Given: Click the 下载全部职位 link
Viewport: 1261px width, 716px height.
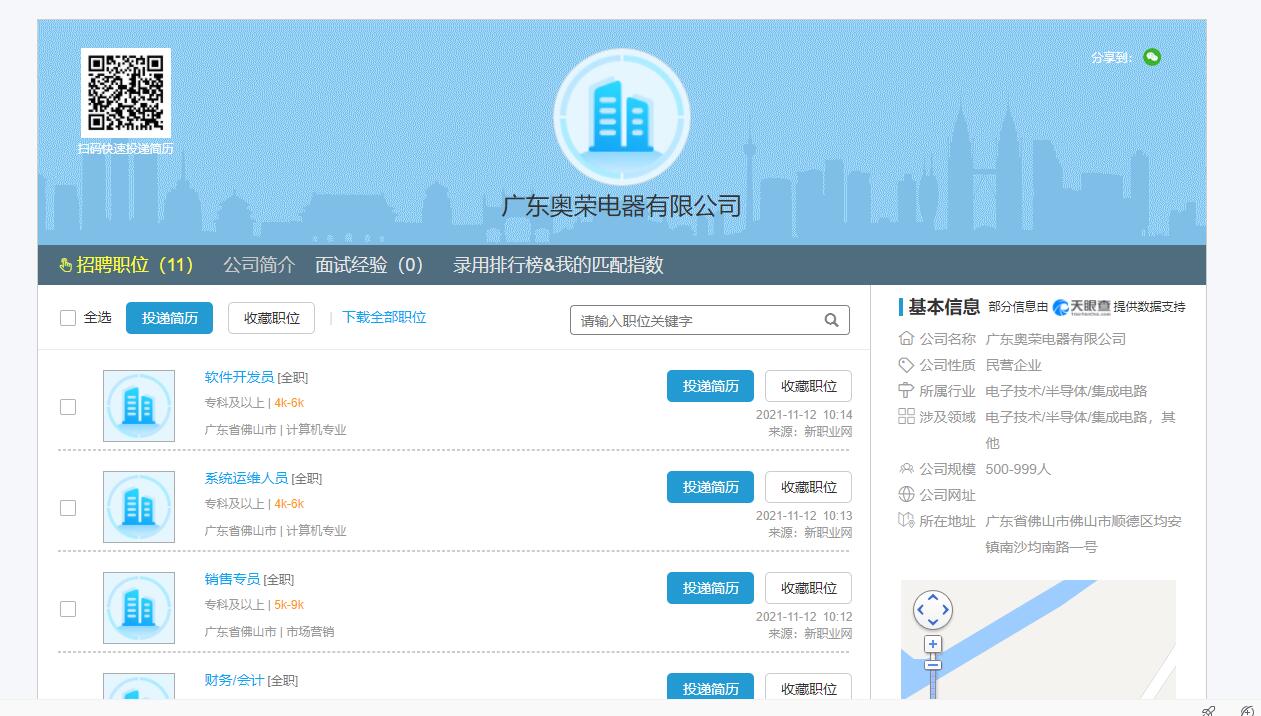Looking at the screenshot, I should [384, 317].
